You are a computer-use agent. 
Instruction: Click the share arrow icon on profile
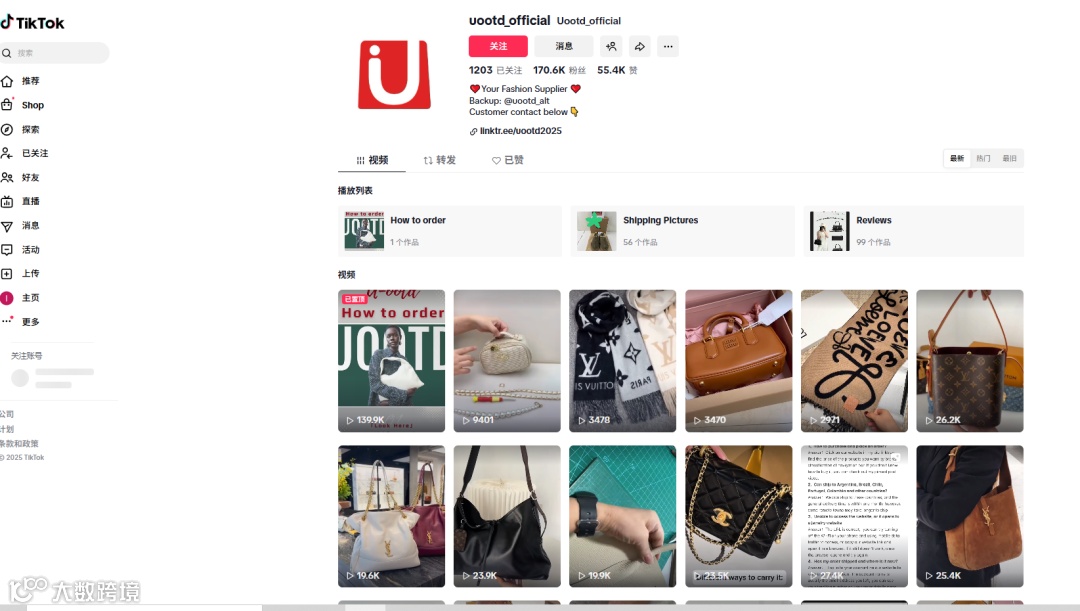(639, 46)
